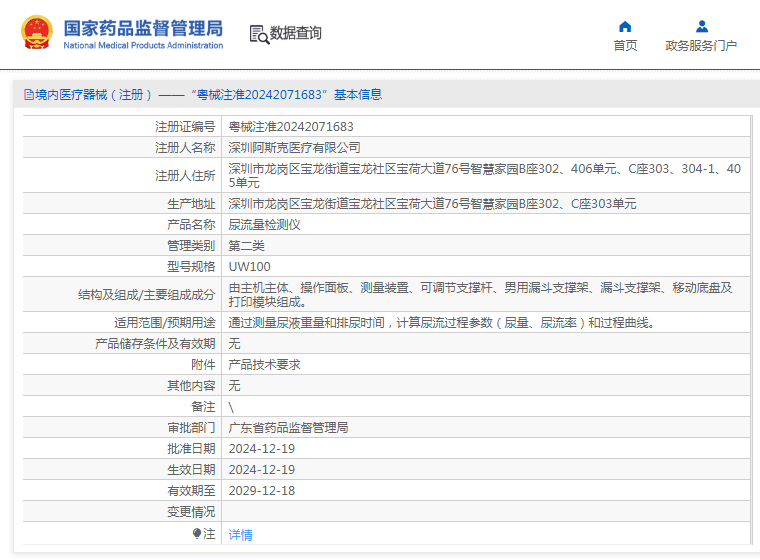Screen dimensions: 760x560
Task: Select the backslash value in 备注 row
Action: pyautogui.click(x=231, y=407)
